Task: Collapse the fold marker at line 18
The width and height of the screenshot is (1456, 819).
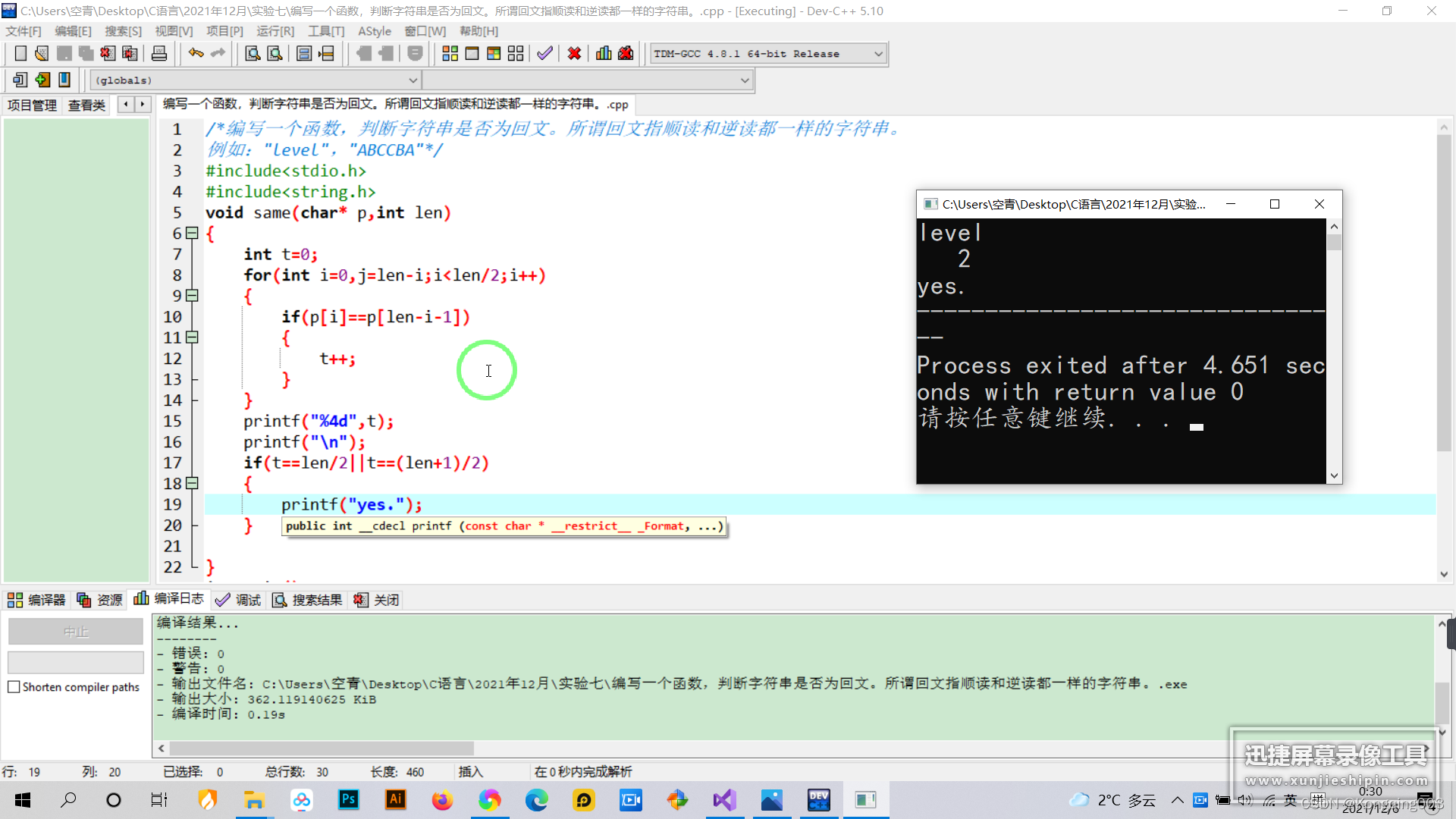Action: click(x=193, y=483)
